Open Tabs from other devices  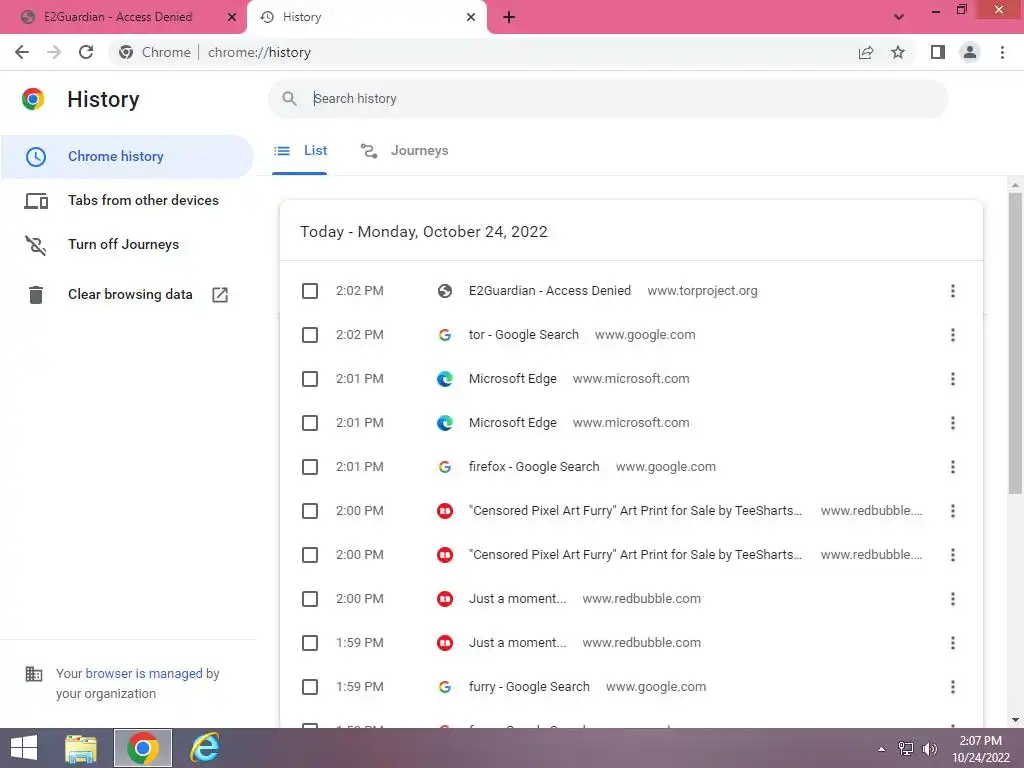click(x=127, y=200)
